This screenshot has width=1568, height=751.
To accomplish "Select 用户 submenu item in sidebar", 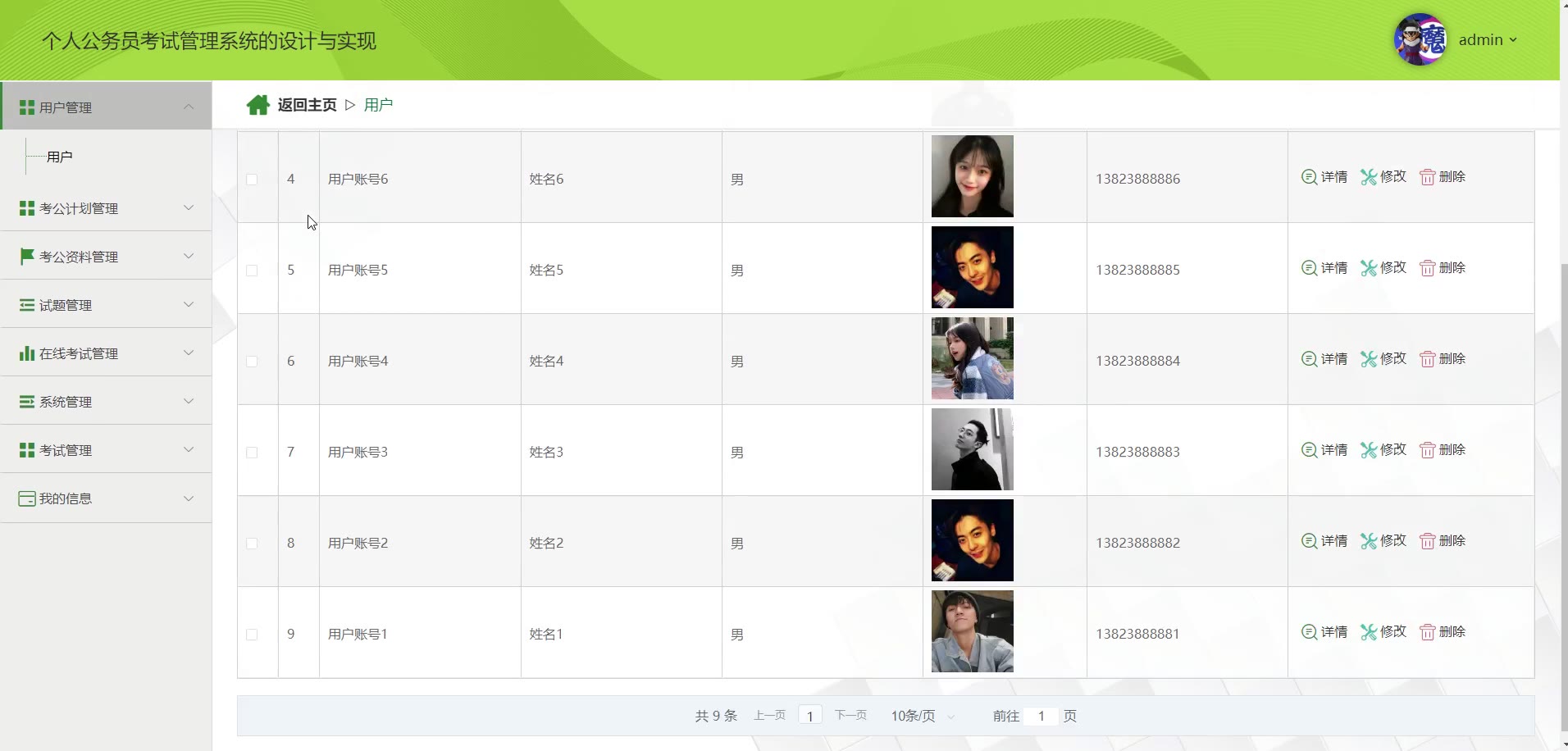I will [60, 157].
